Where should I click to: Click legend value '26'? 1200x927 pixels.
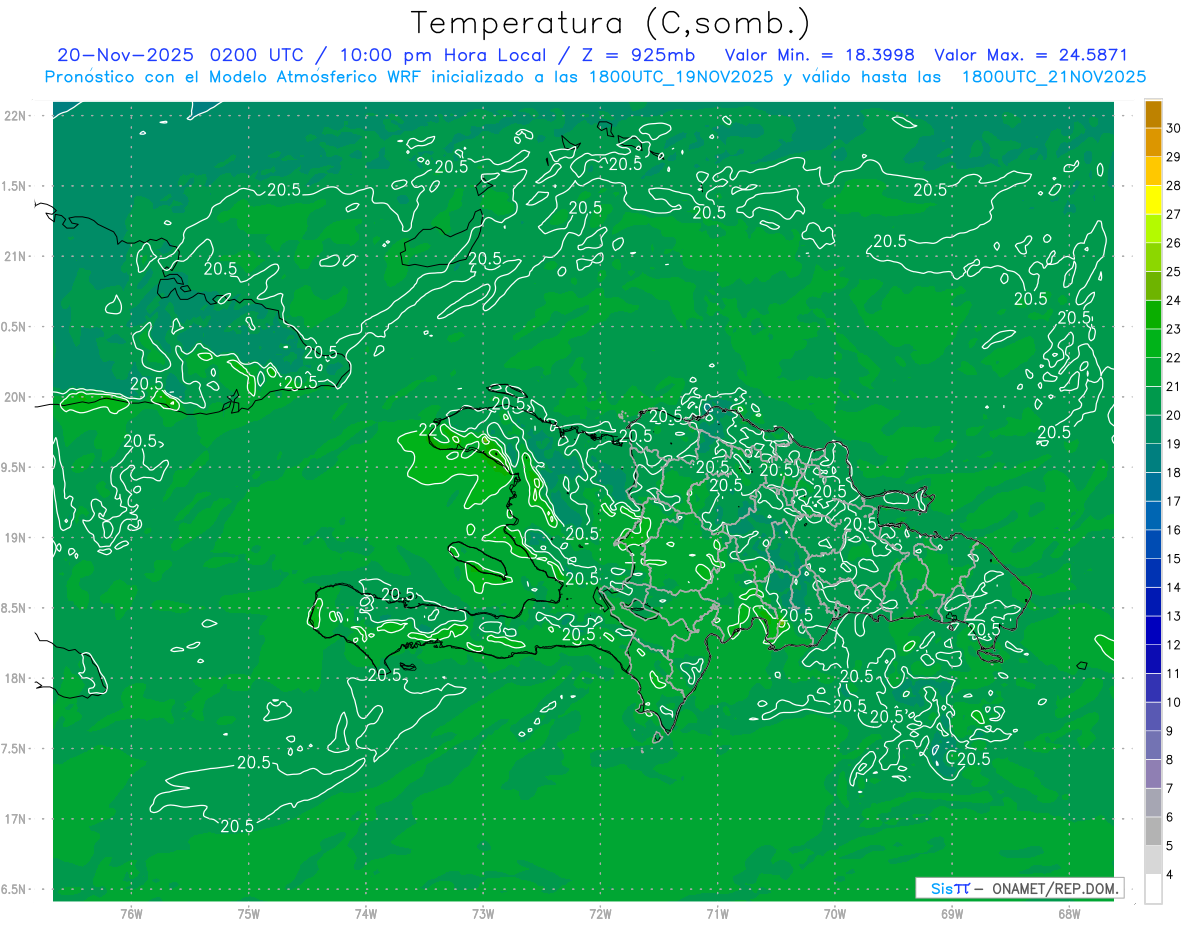[1173, 243]
